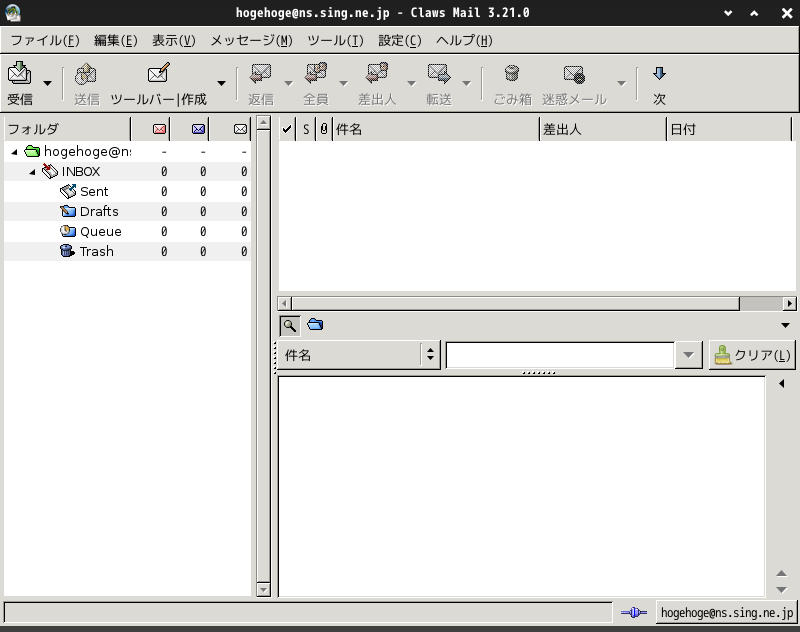Select the Sent folder

tap(94, 192)
